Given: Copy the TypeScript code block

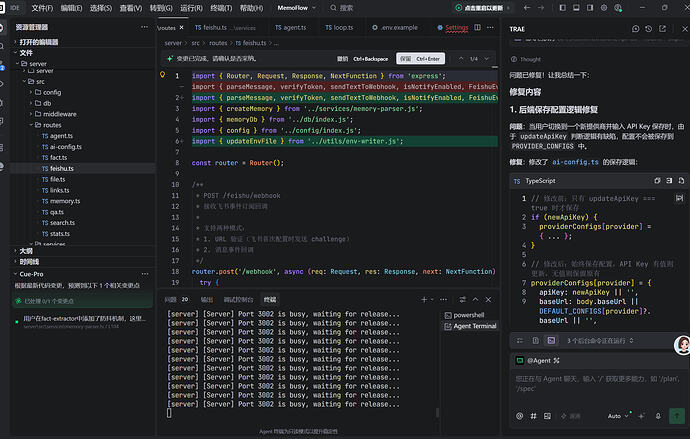Looking at the screenshot, I should pos(657,181).
